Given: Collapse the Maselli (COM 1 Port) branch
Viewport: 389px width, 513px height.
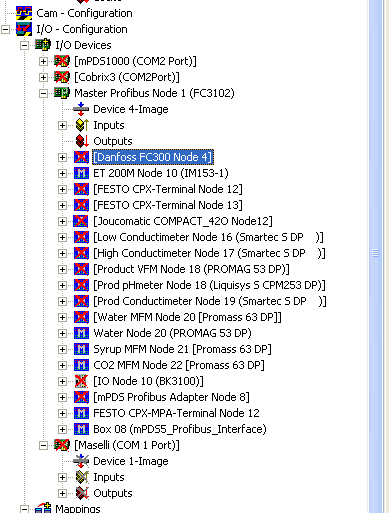Looking at the screenshot, I should [x=43, y=445].
